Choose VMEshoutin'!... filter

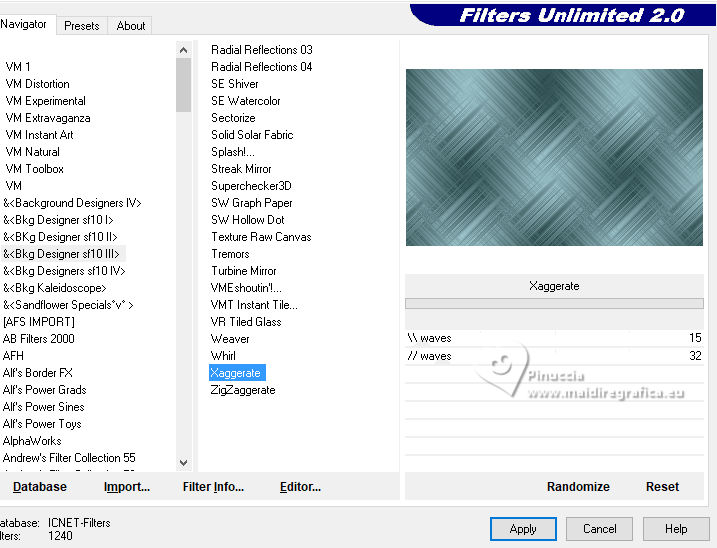(x=246, y=288)
